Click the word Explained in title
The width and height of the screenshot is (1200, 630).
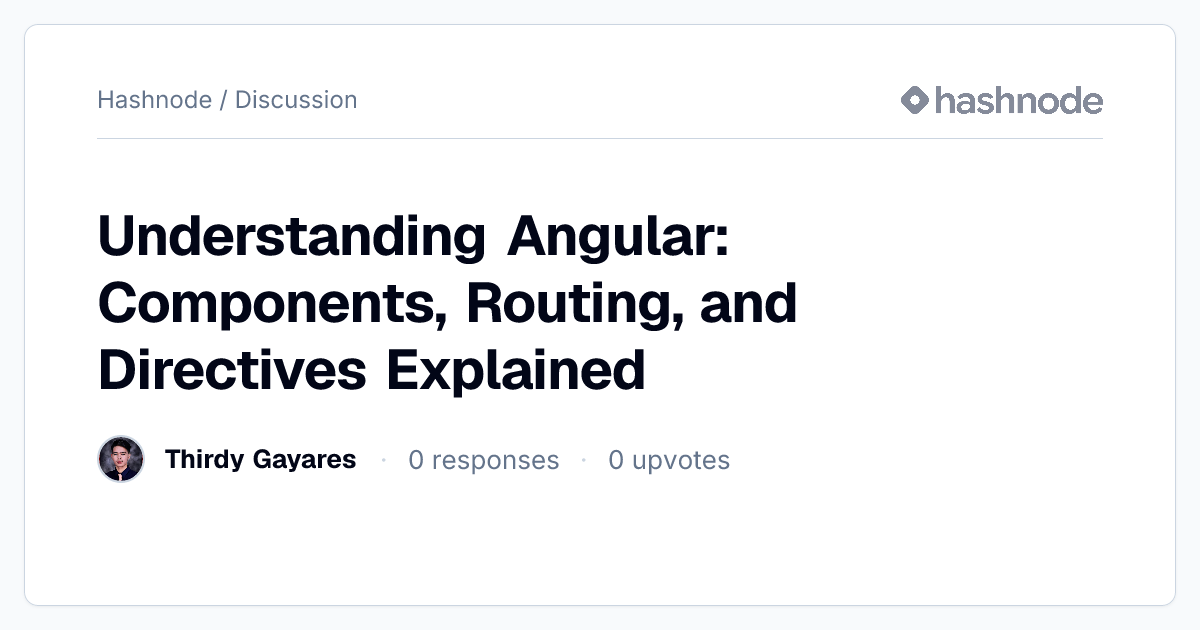coord(516,369)
